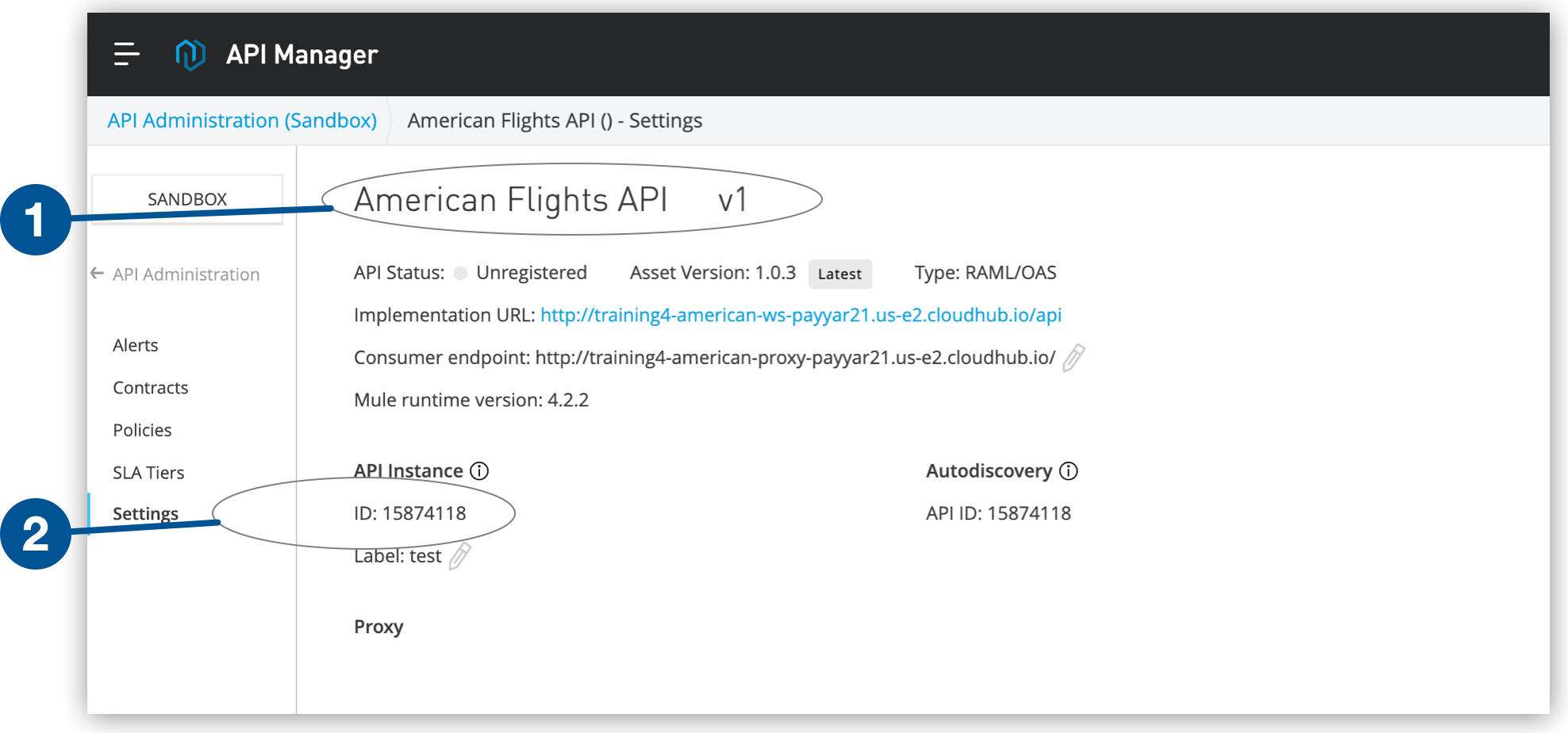This screenshot has height=733, width=1568.
Task: Open the Implementation URL link
Action: [x=801, y=315]
